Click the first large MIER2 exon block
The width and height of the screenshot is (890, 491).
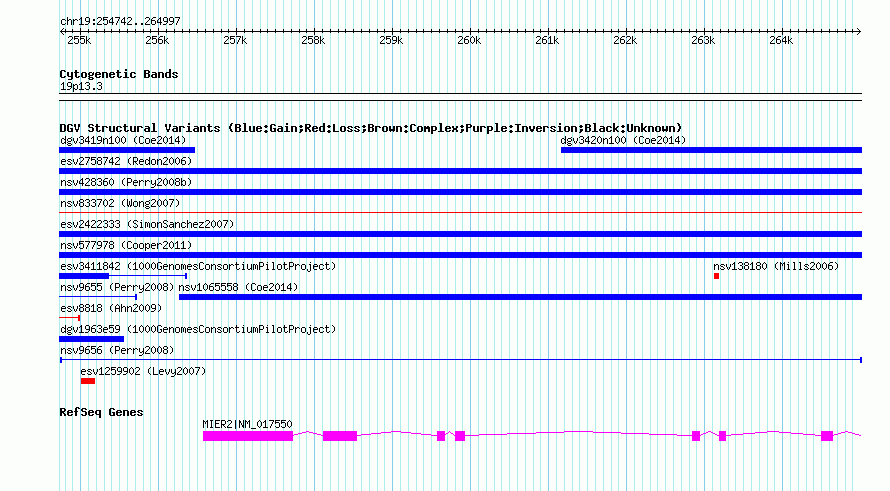(x=248, y=436)
